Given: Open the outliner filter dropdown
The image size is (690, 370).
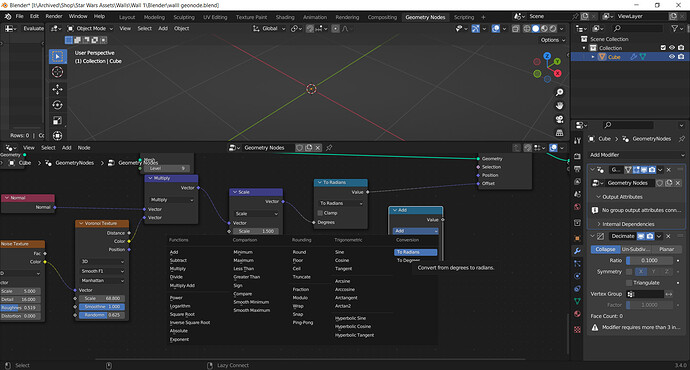Looking at the screenshot, I should tap(676, 29).
